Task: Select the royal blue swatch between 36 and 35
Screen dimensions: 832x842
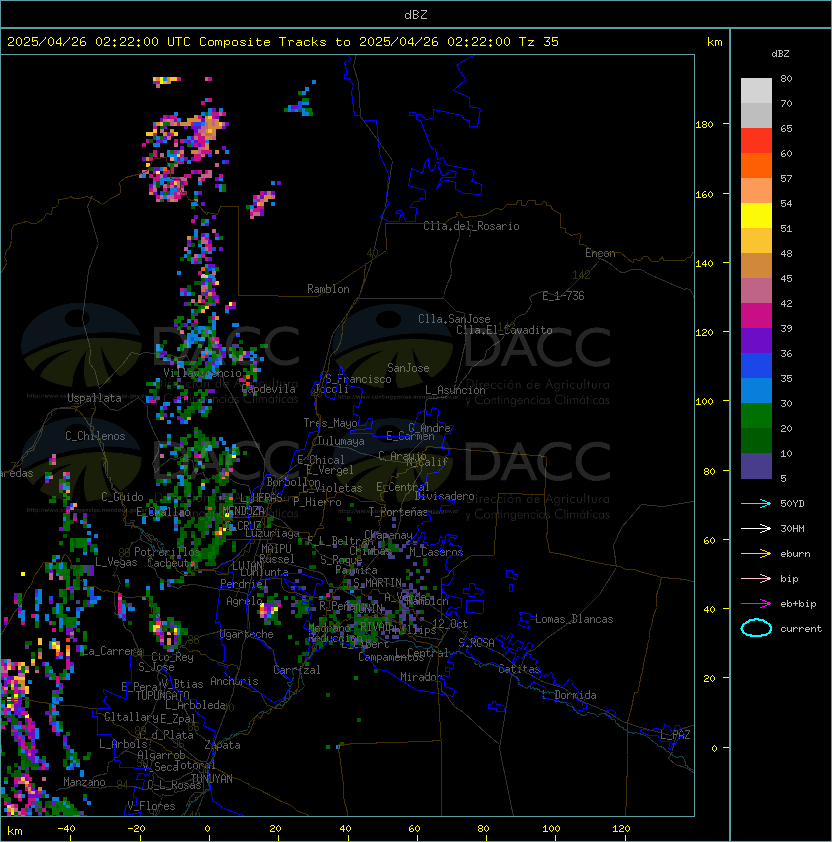Action: pyautogui.click(x=756, y=365)
